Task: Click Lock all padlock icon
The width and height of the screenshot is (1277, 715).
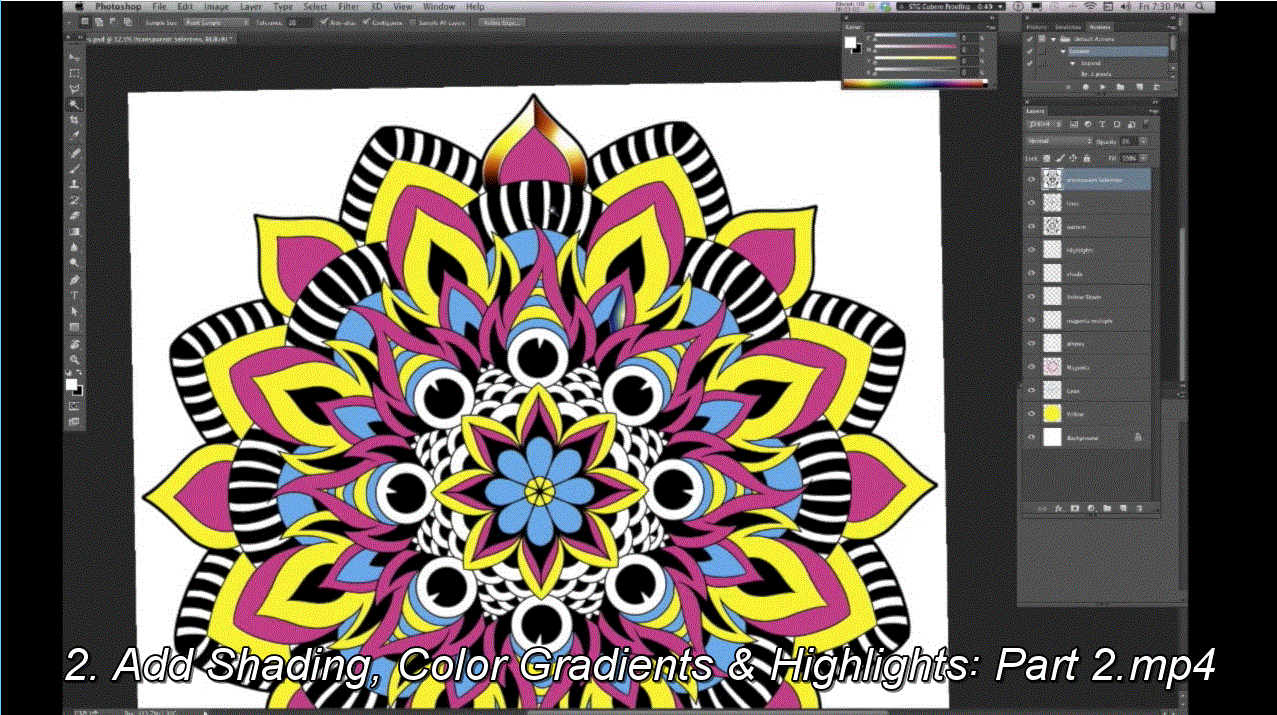Action: click(1086, 158)
